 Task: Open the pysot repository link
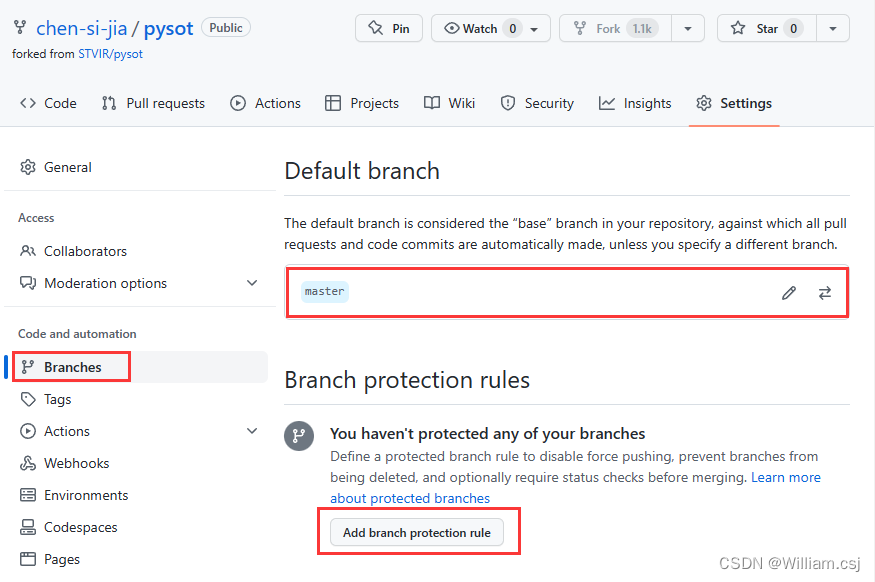point(169,28)
